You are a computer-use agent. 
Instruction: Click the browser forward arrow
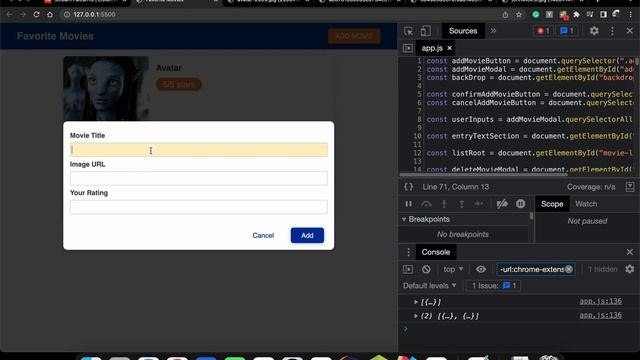pos(22,15)
